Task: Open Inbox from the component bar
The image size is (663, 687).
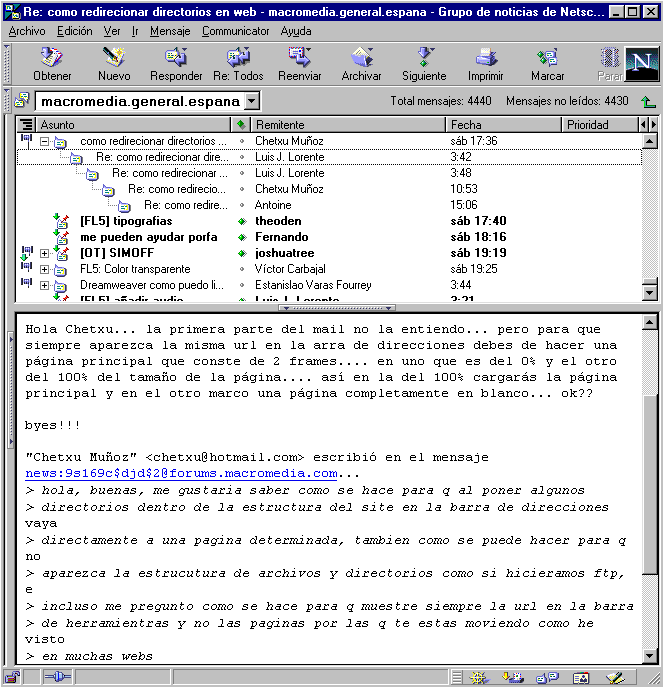Action: point(513,678)
